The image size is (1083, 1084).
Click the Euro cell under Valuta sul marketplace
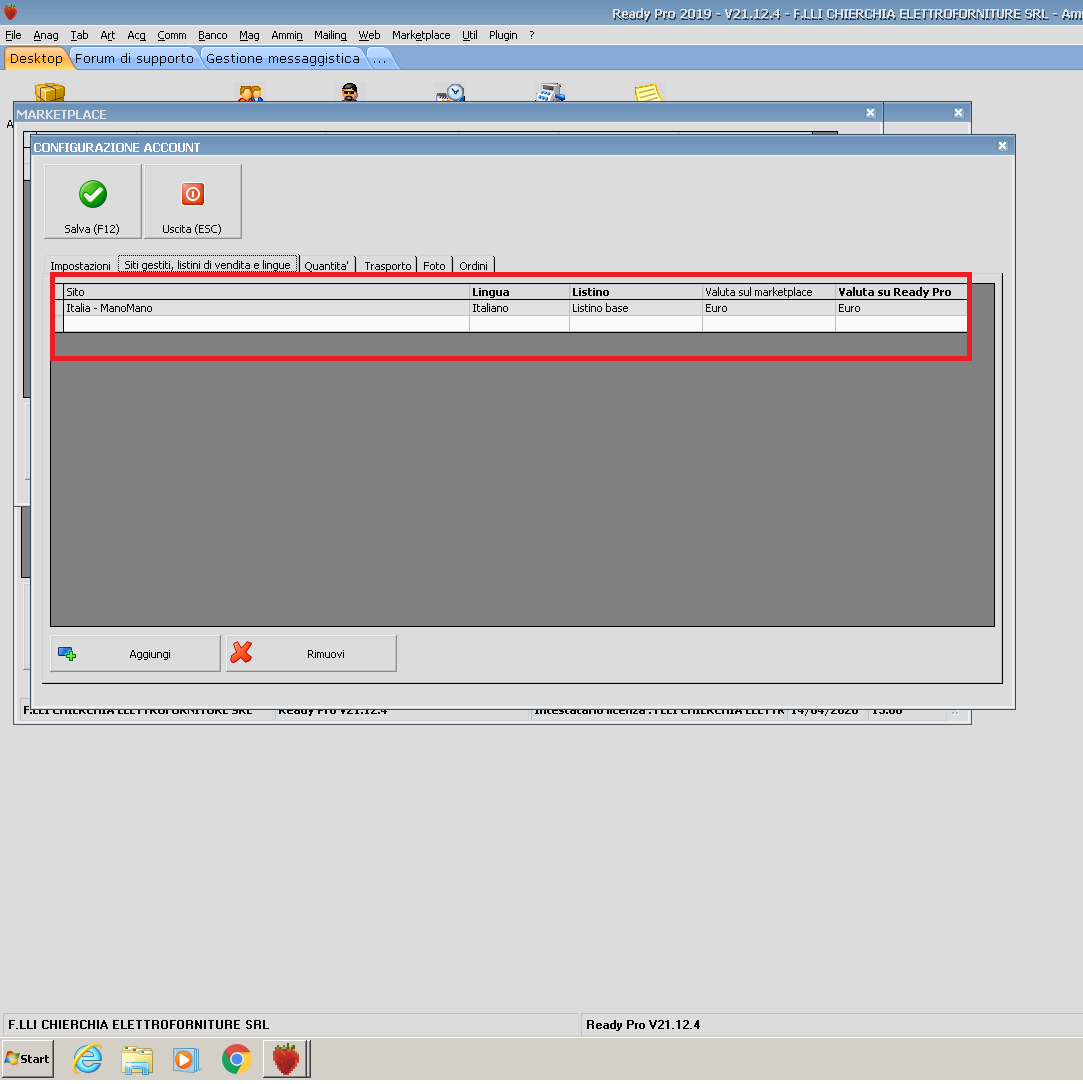769,308
